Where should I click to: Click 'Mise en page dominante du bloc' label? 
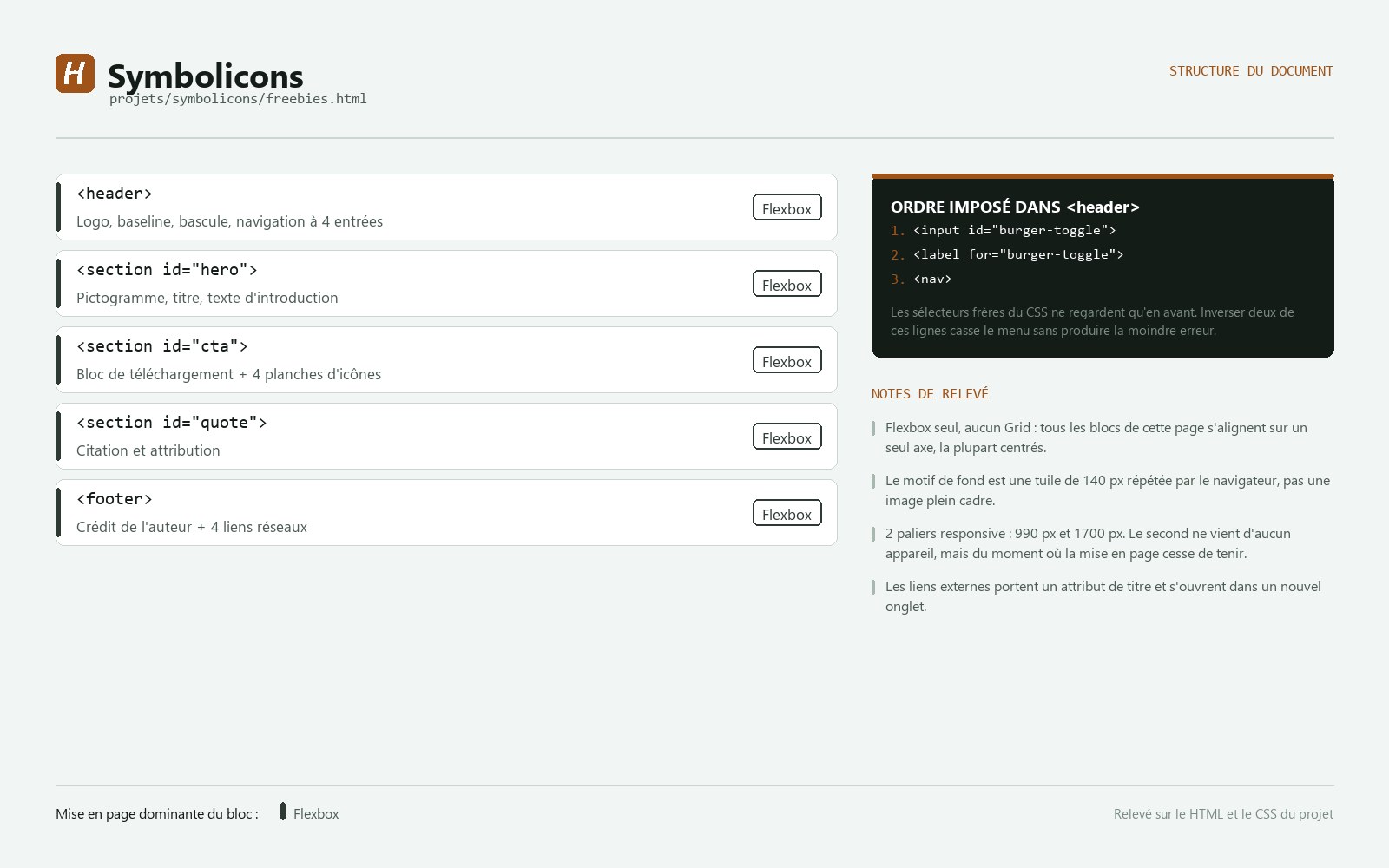(x=157, y=814)
